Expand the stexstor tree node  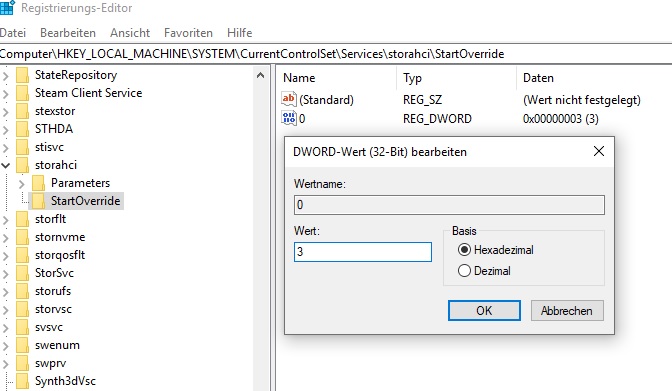coord(6,112)
